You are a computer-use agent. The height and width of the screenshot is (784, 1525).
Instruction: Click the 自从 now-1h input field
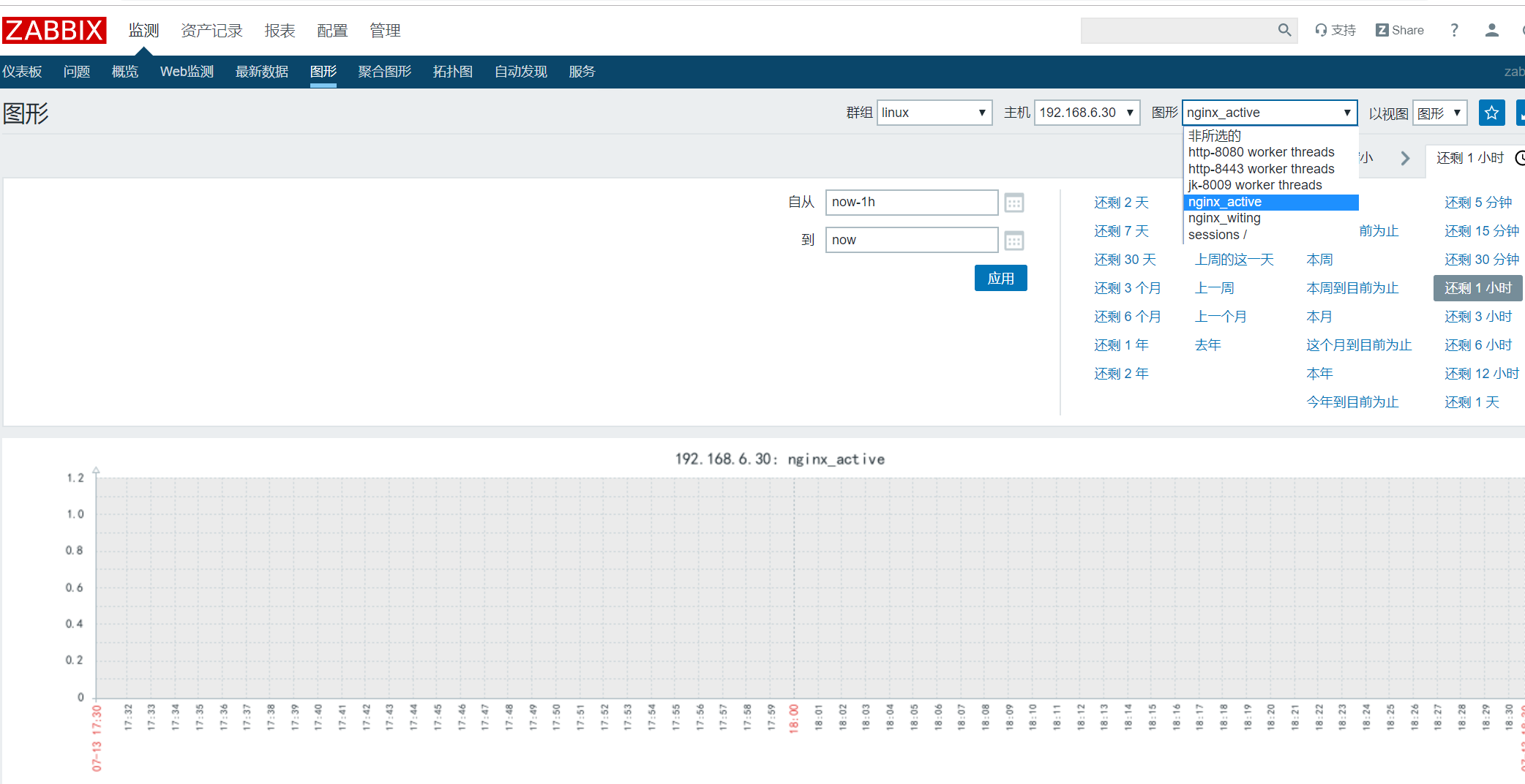[x=912, y=203]
